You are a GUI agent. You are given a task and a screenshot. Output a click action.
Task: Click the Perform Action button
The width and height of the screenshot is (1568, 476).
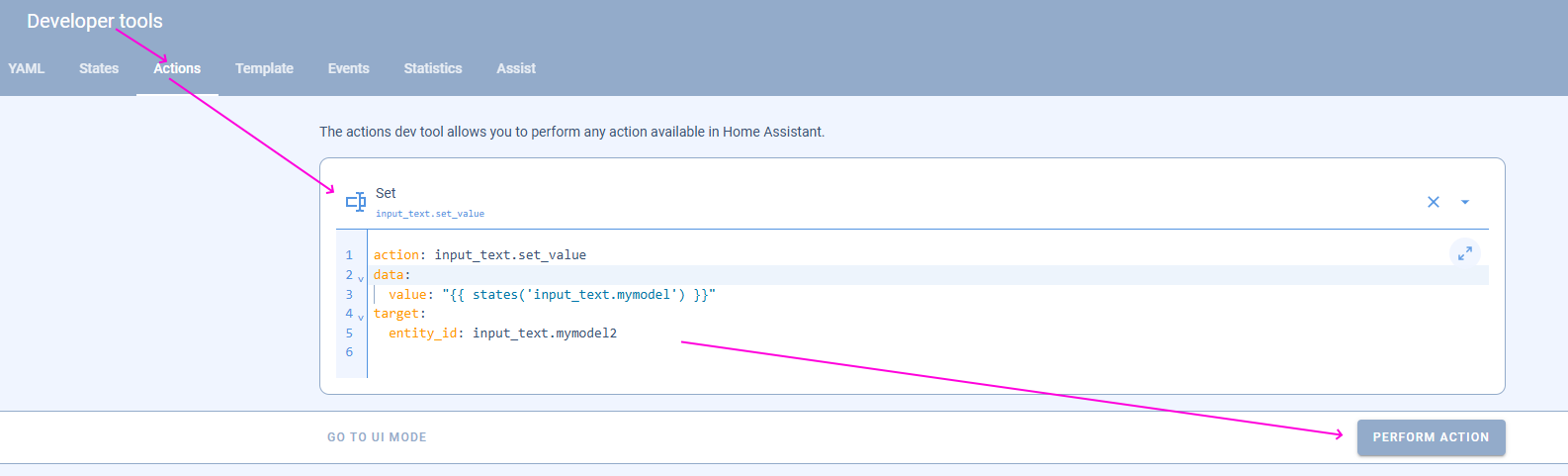click(1431, 437)
